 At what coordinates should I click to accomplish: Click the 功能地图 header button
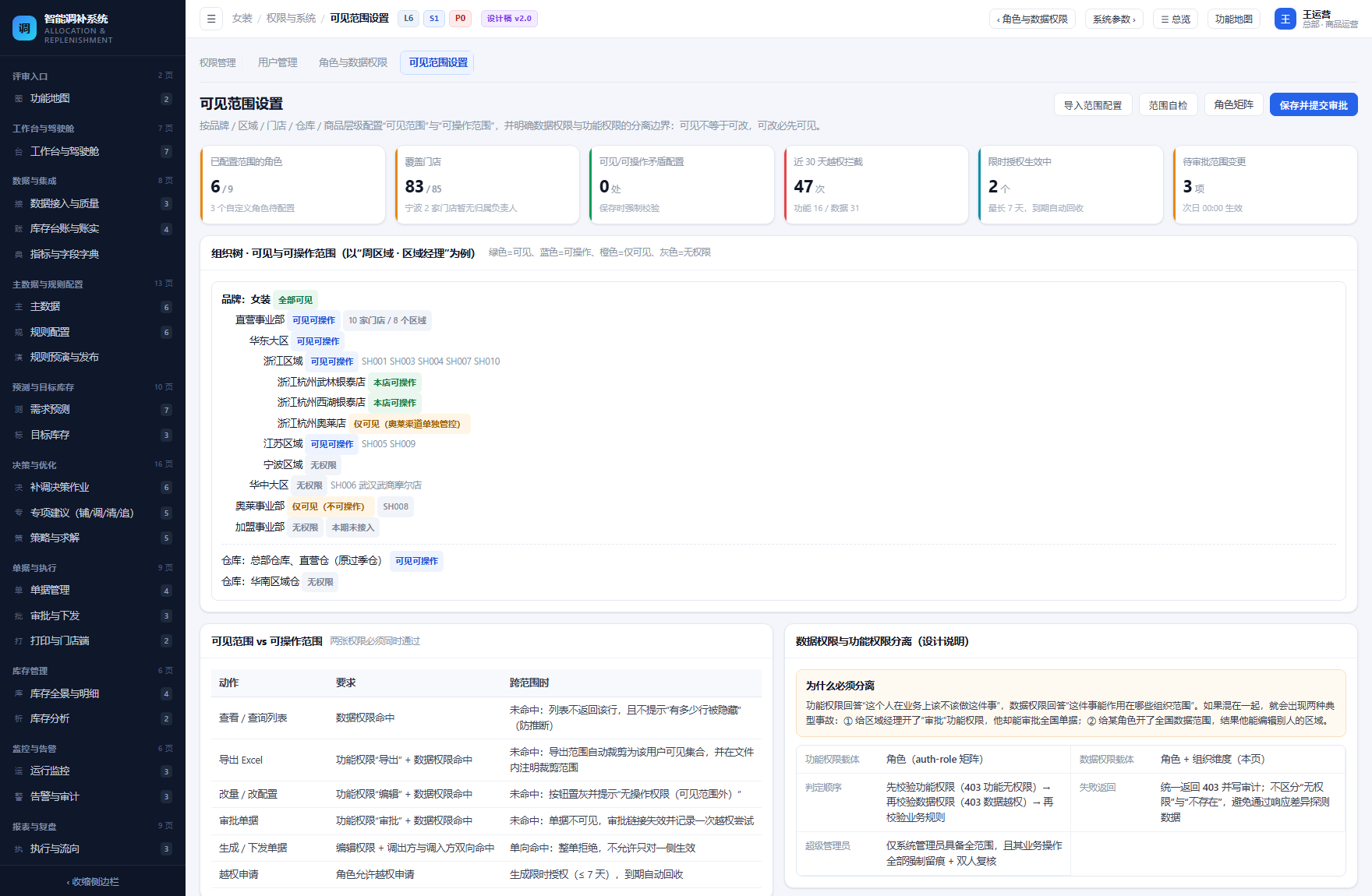[1234, 19]
